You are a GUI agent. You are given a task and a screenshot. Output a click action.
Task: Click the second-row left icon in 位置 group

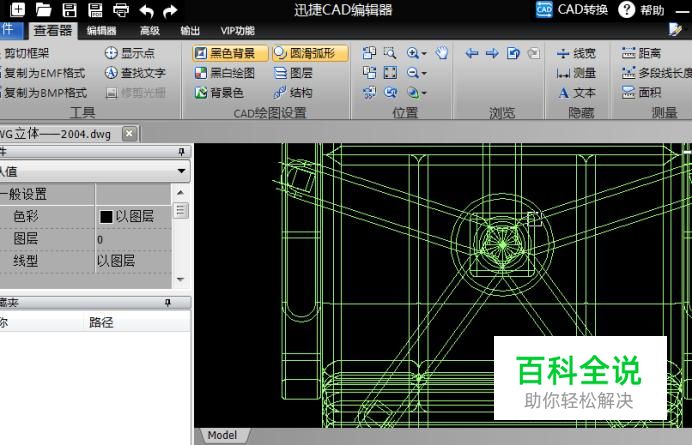coord(369,72)
